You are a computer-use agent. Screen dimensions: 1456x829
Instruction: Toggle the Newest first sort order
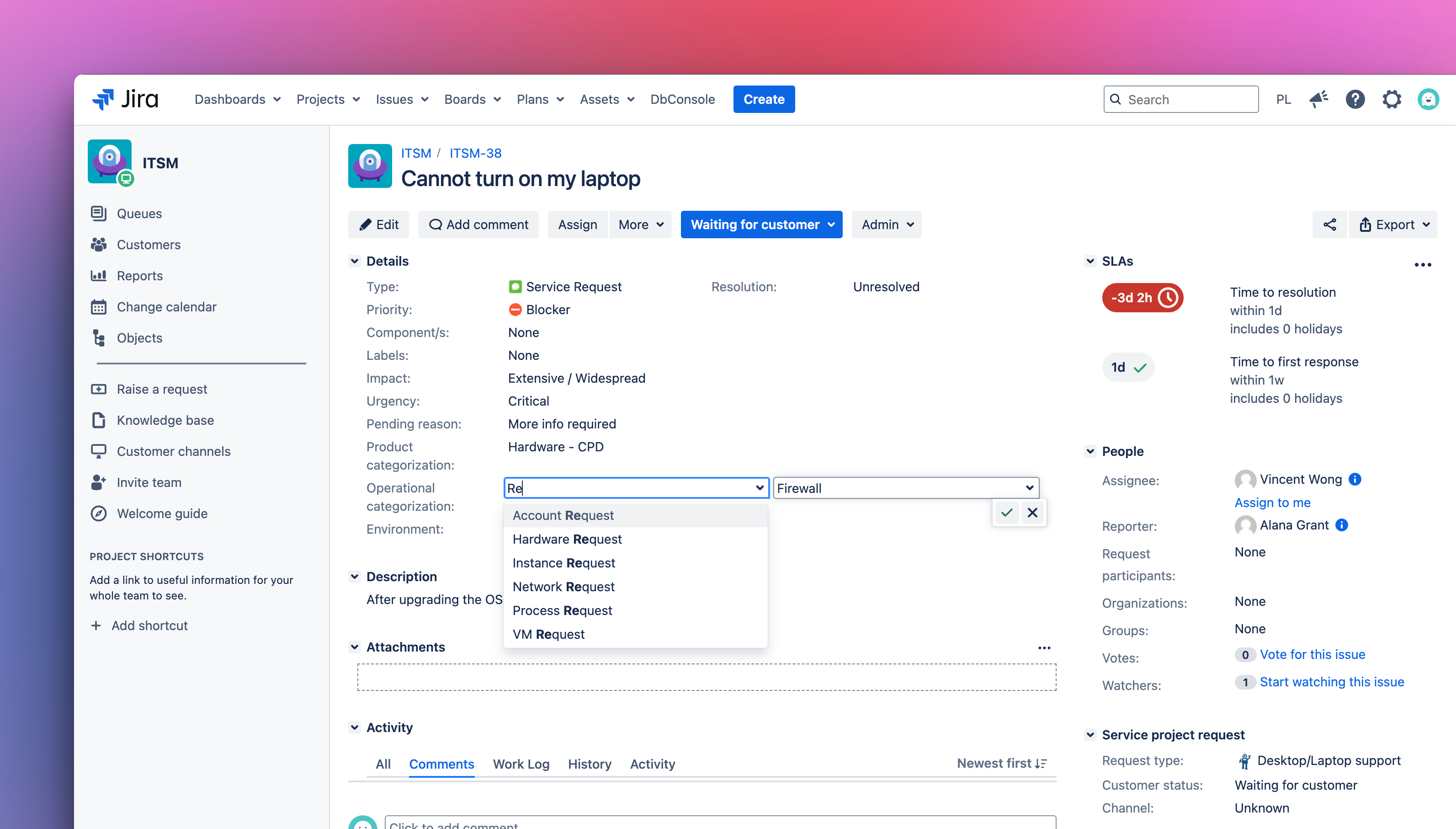point(1001,764)
